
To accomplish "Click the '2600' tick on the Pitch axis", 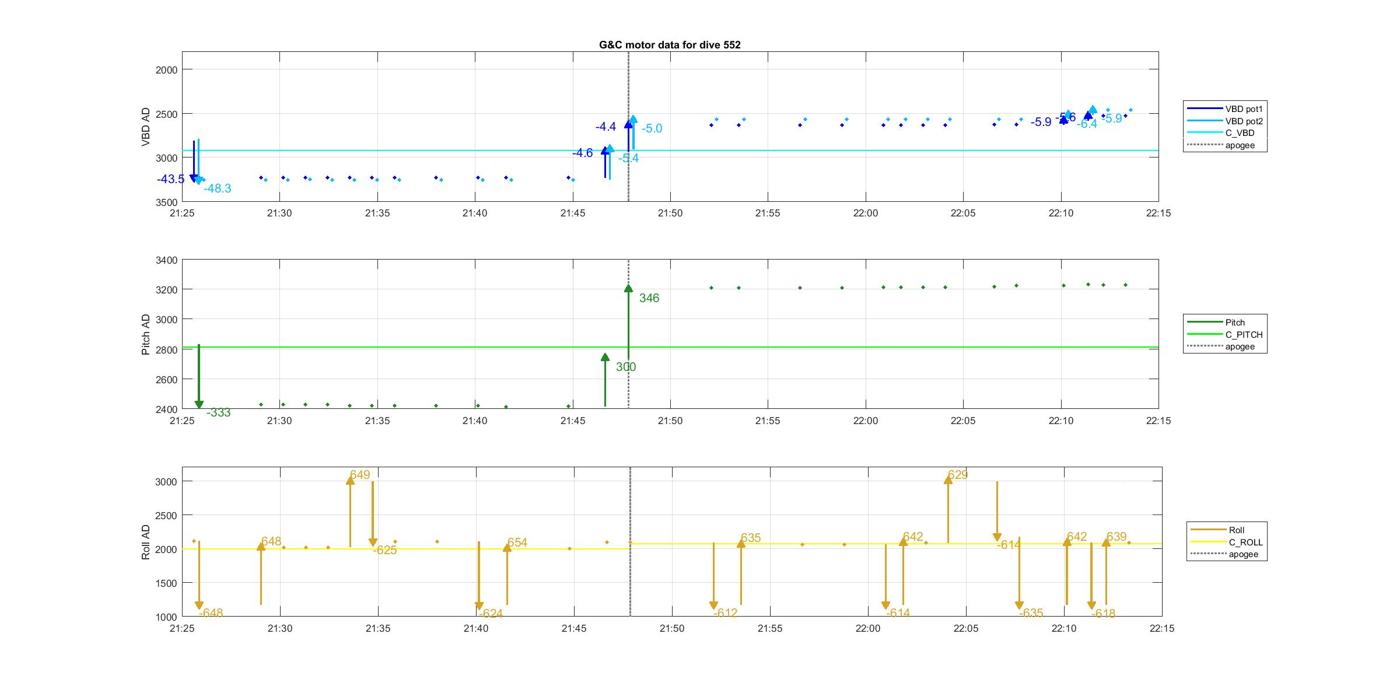I will point(166,379).
